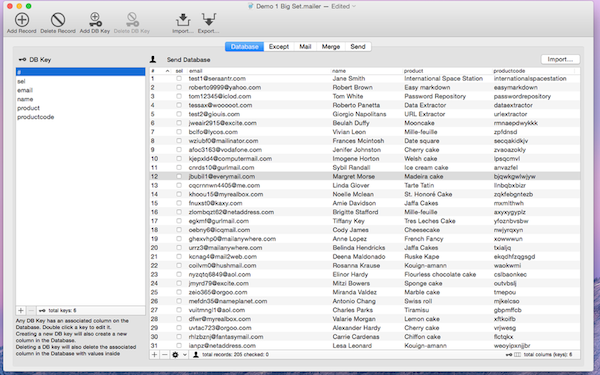Open the Export toolbar icon
The width and height of the screenshot is (600, 375).
(x=209, y=20)
